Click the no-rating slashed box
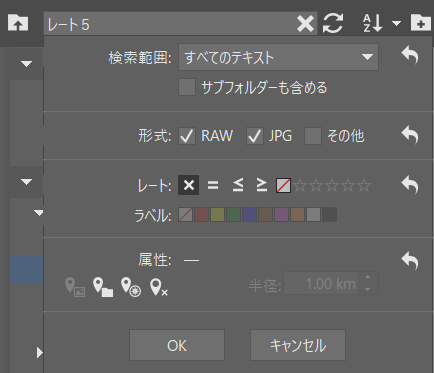 tap(283, 186)
